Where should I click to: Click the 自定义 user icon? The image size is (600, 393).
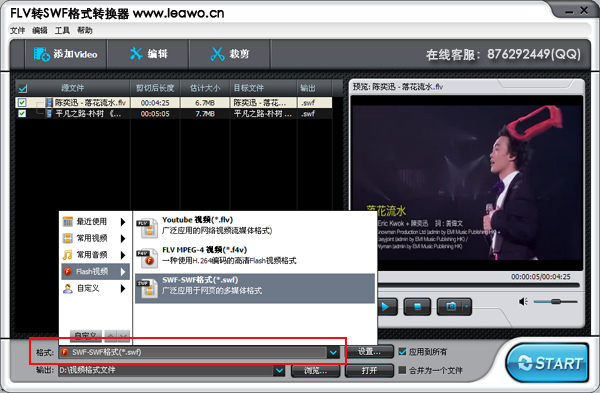(x=68, y=289)
